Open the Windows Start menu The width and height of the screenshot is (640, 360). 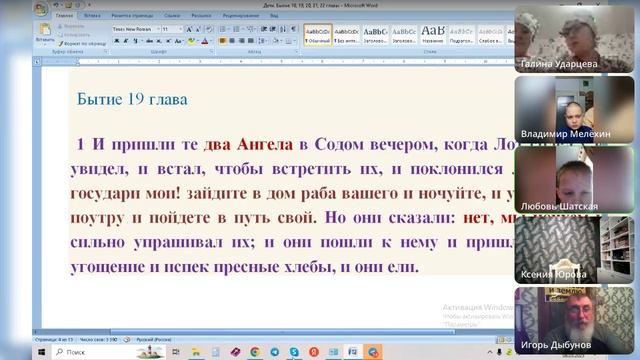coord(41,352)
